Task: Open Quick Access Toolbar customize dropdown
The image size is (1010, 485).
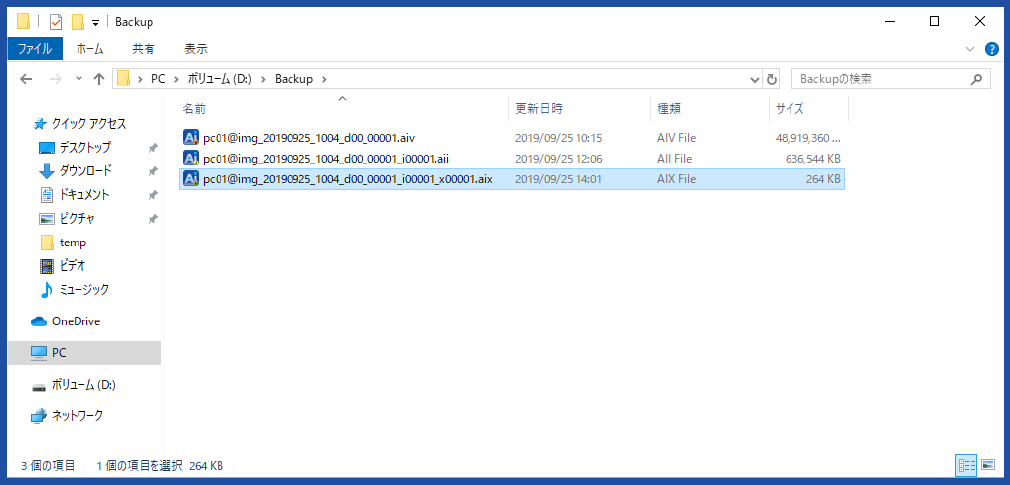Action: pos(95,22)
